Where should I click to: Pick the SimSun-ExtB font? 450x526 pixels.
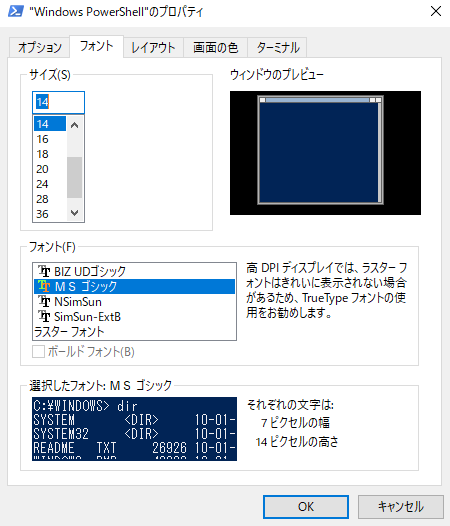coord(134,317)
